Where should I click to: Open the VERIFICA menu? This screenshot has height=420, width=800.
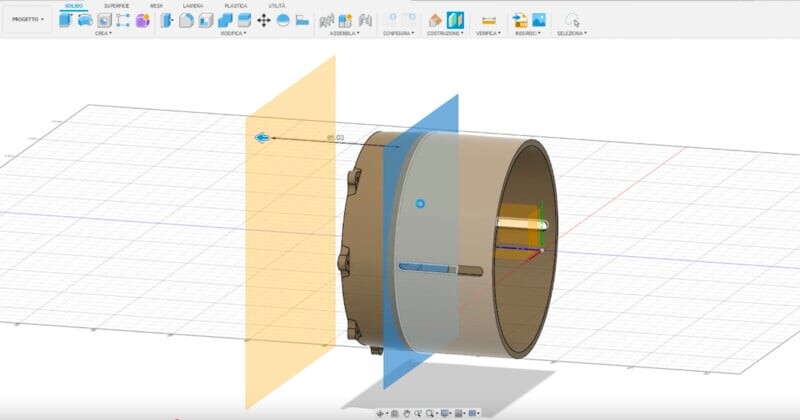488,33
